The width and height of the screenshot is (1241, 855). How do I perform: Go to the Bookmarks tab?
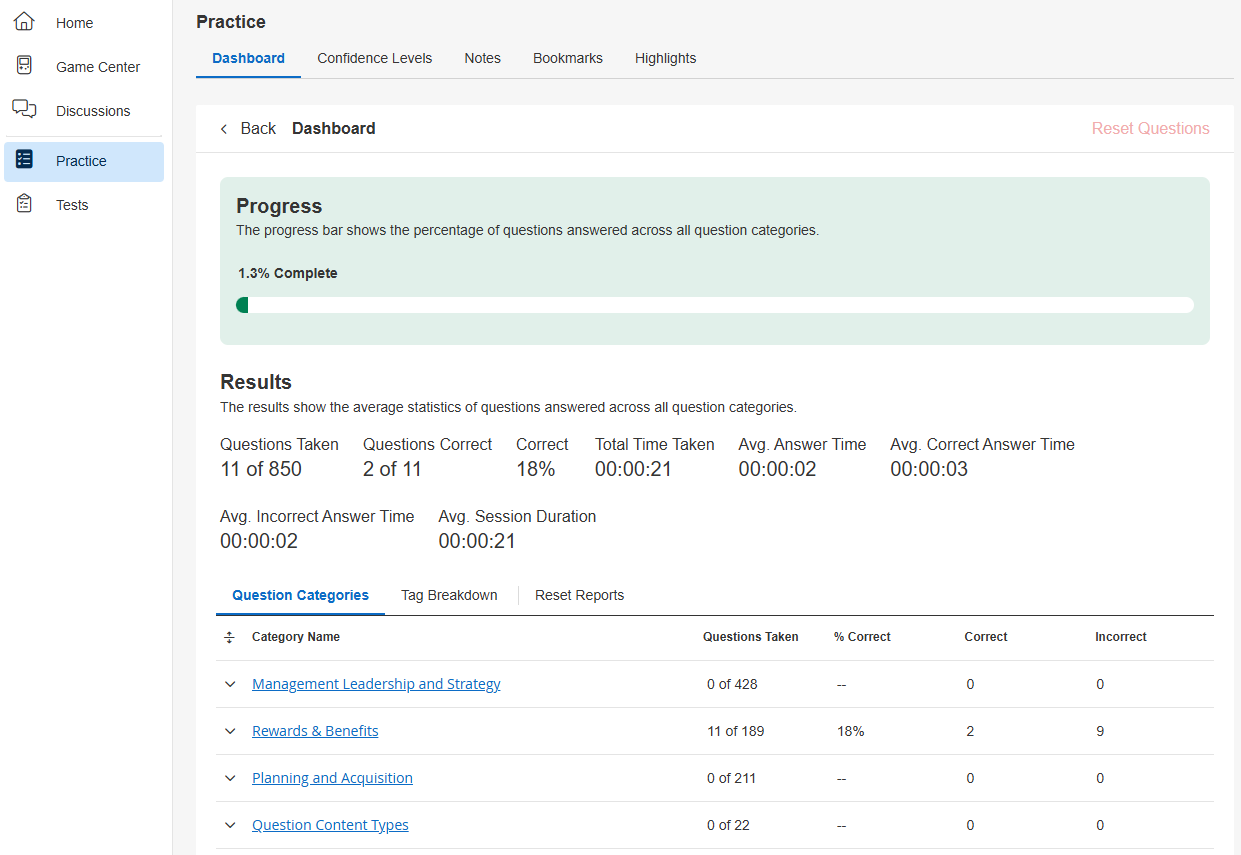[567, 58]
